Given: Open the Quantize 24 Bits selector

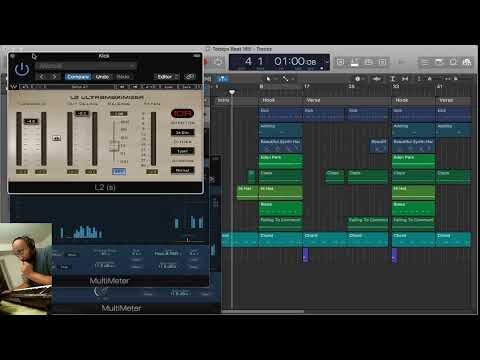Looking at the screenshot, I should tap(182, 132).
